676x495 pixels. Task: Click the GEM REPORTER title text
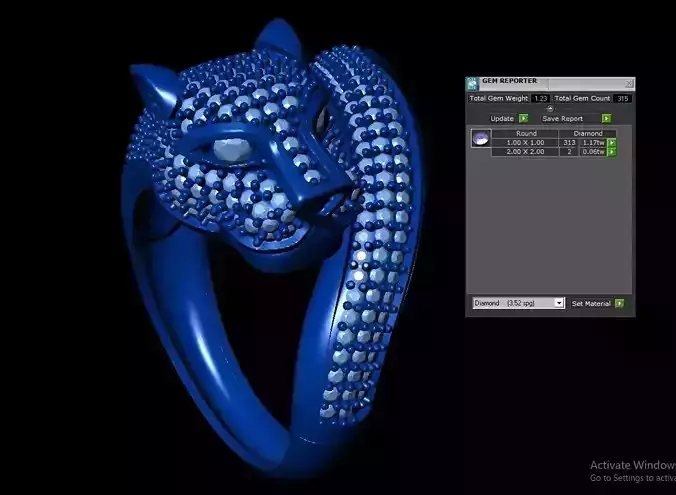(x=509, y=81)
